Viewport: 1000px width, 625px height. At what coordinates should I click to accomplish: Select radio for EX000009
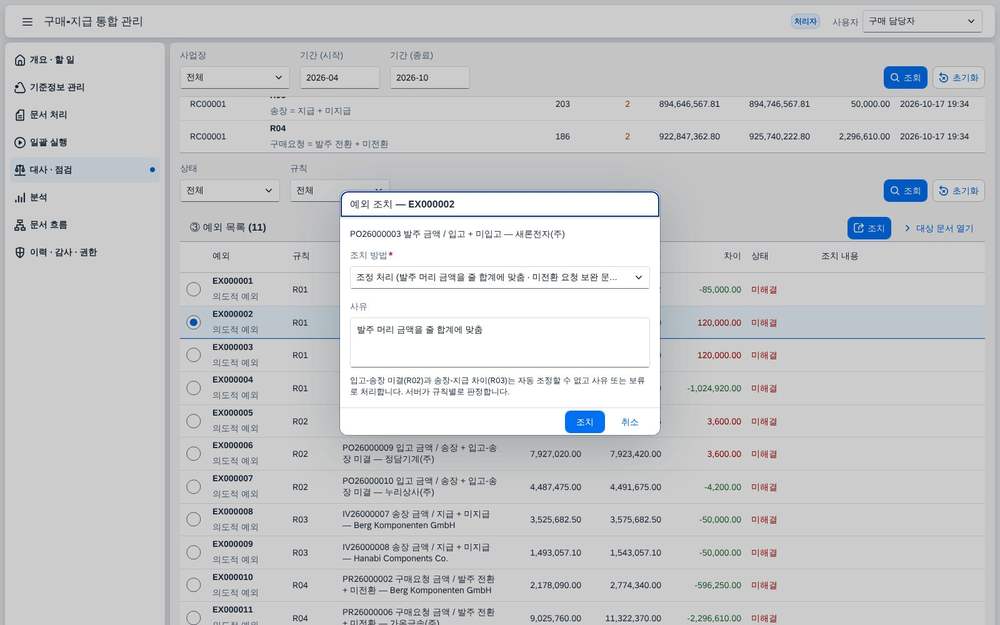(x=193, y=552)
